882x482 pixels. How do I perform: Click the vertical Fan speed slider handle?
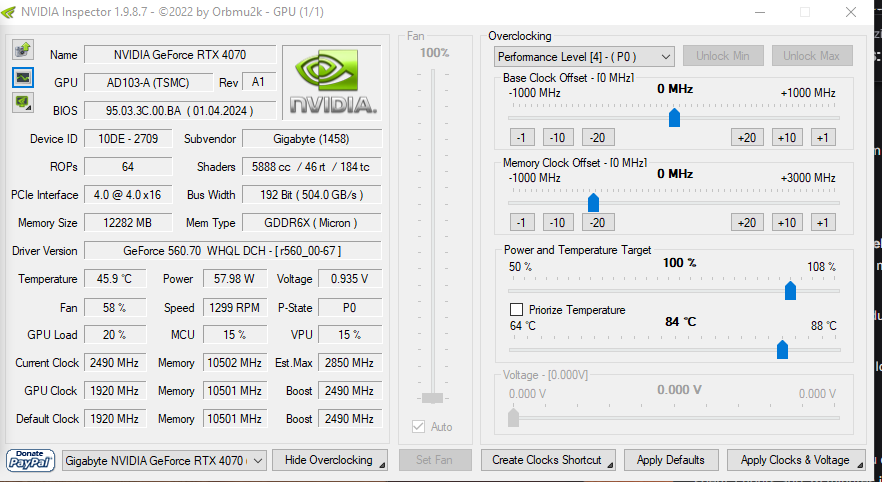click(433, 398)
